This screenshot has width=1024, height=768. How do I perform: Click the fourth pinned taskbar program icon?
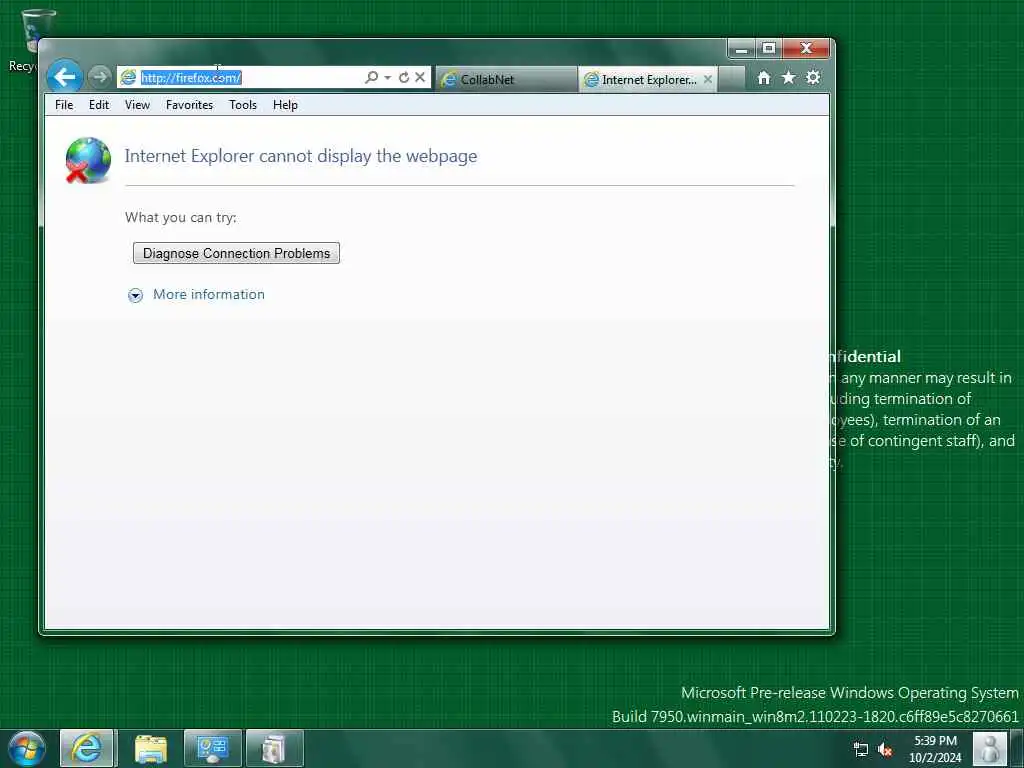click(274, 748)
